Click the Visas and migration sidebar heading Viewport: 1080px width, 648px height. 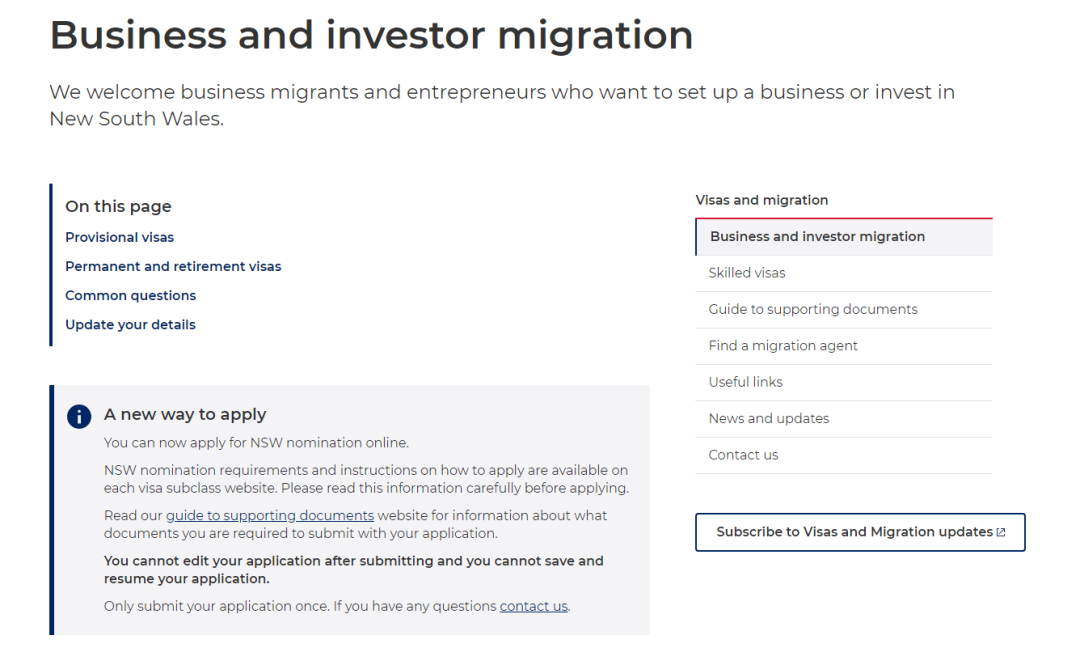tap(762, 200)
